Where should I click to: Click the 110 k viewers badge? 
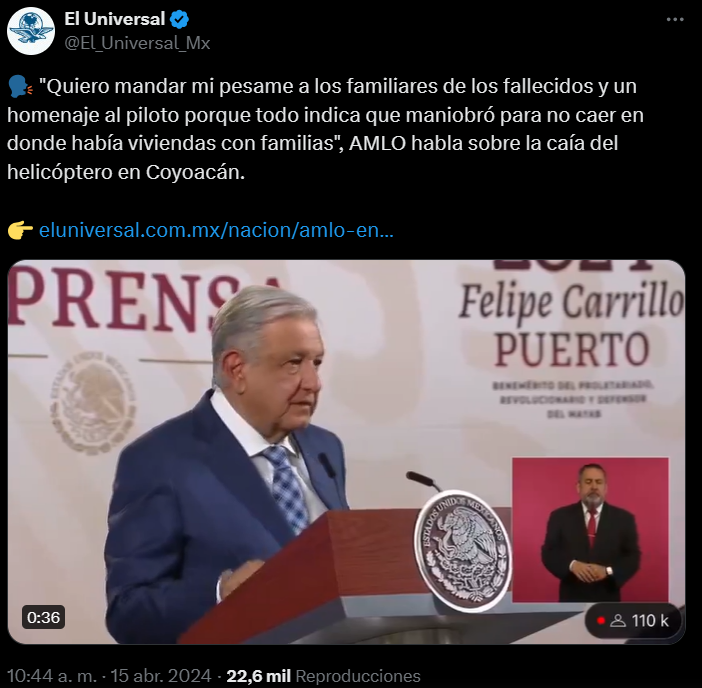[633, 620]
